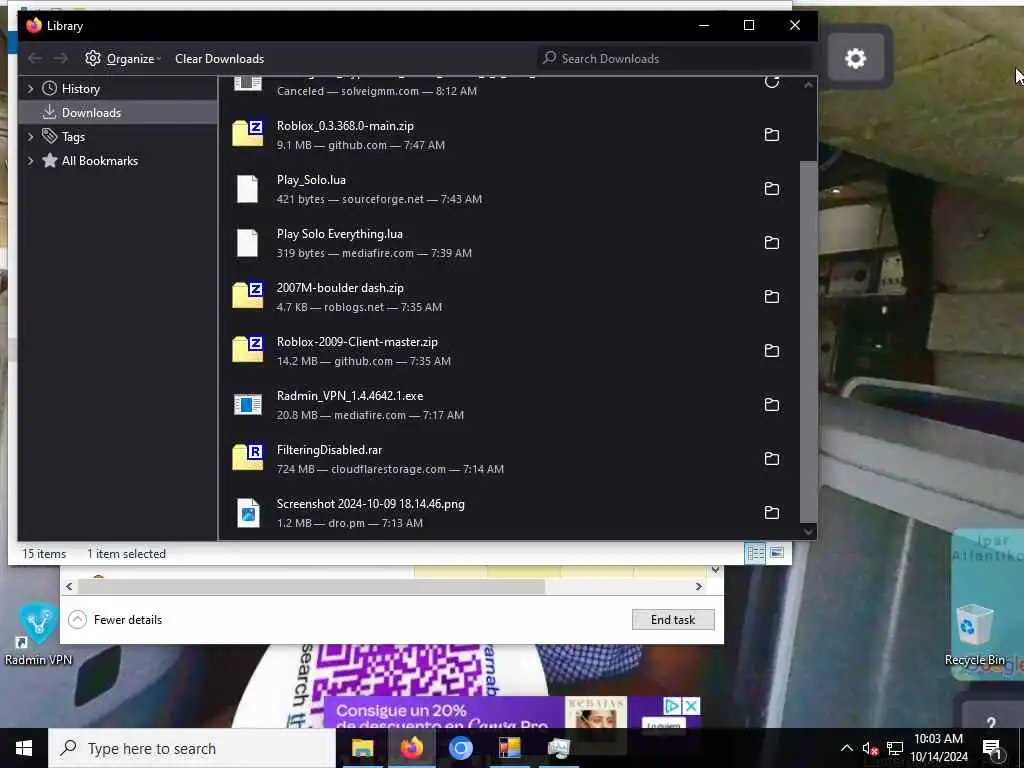Click the 2007M-boulder dash.zip file icon

(x=248, y=296)
